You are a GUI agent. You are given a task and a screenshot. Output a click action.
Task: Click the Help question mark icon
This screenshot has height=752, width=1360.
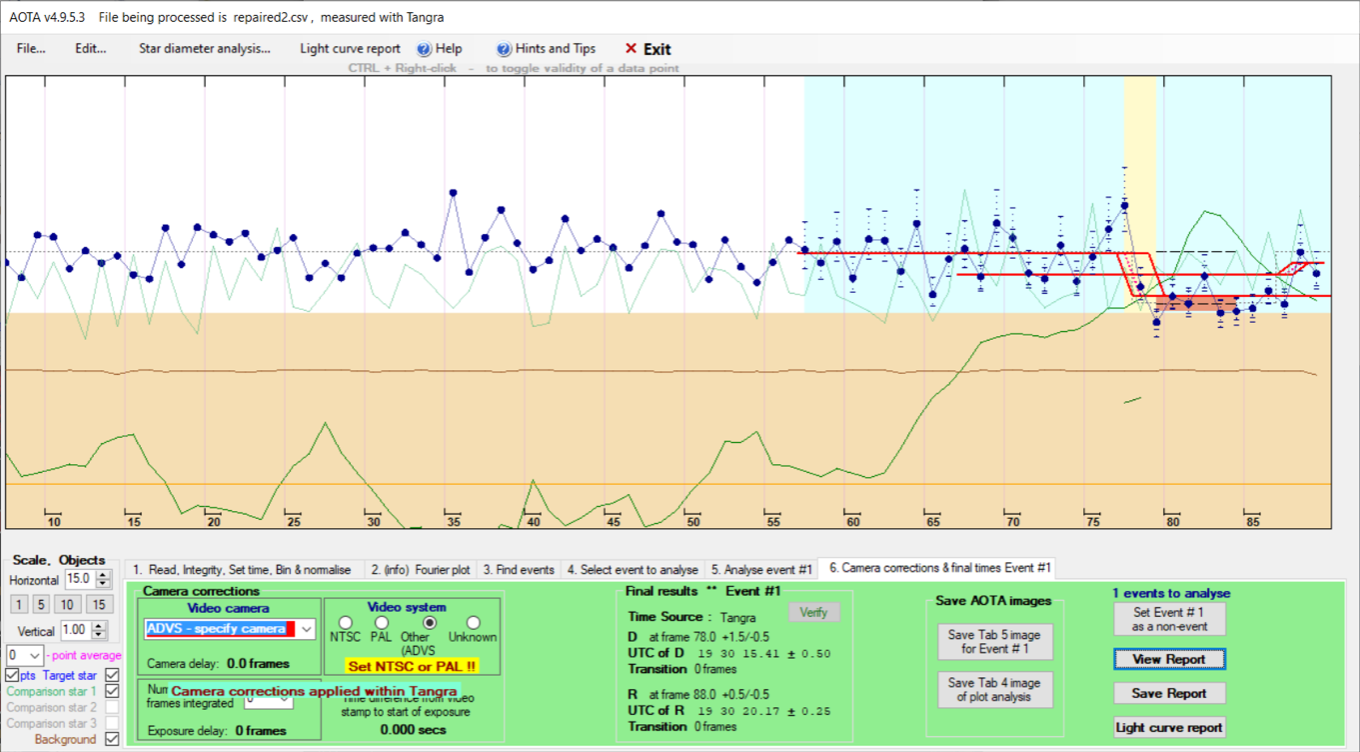424,49
